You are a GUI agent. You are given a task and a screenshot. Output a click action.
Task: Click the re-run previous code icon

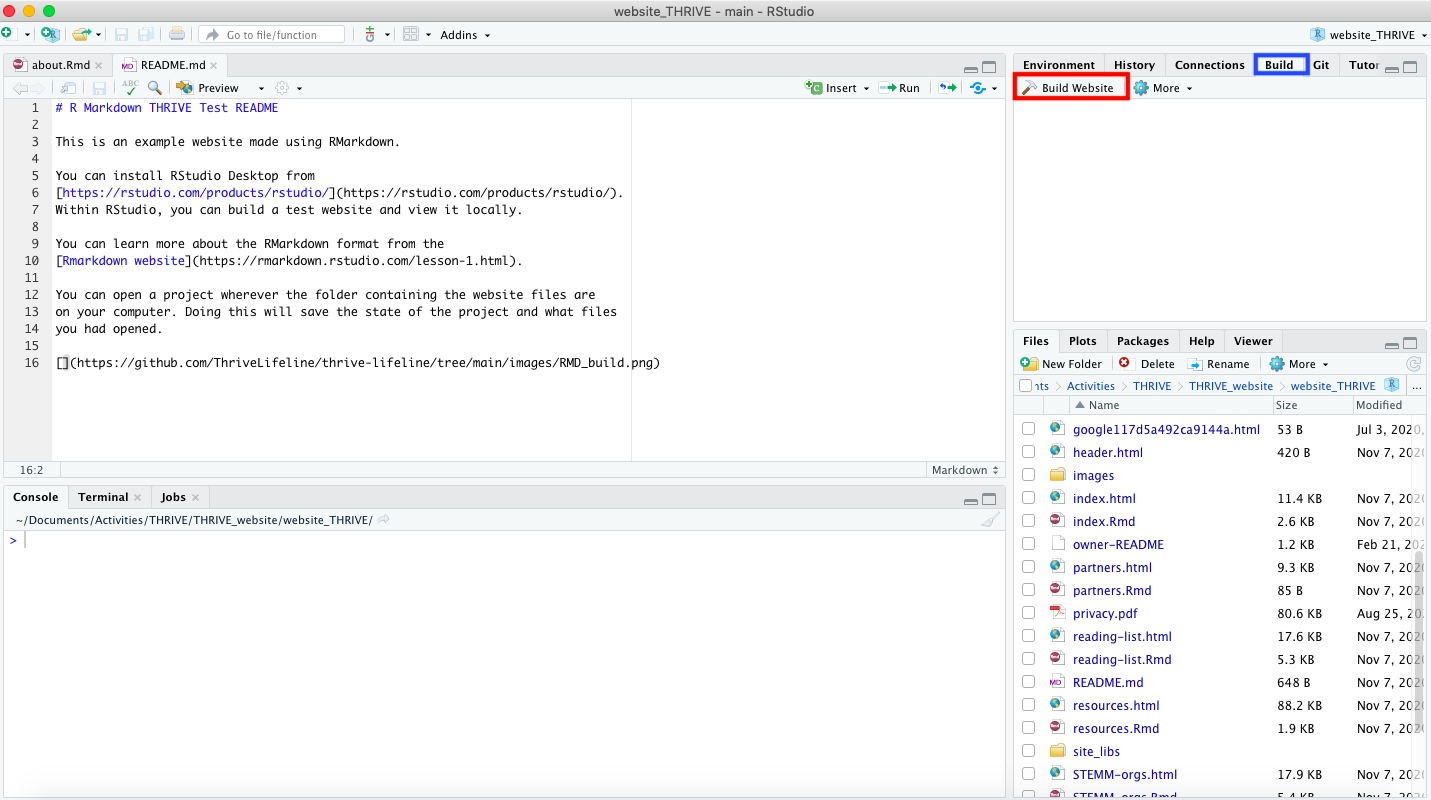coord(947,88)
